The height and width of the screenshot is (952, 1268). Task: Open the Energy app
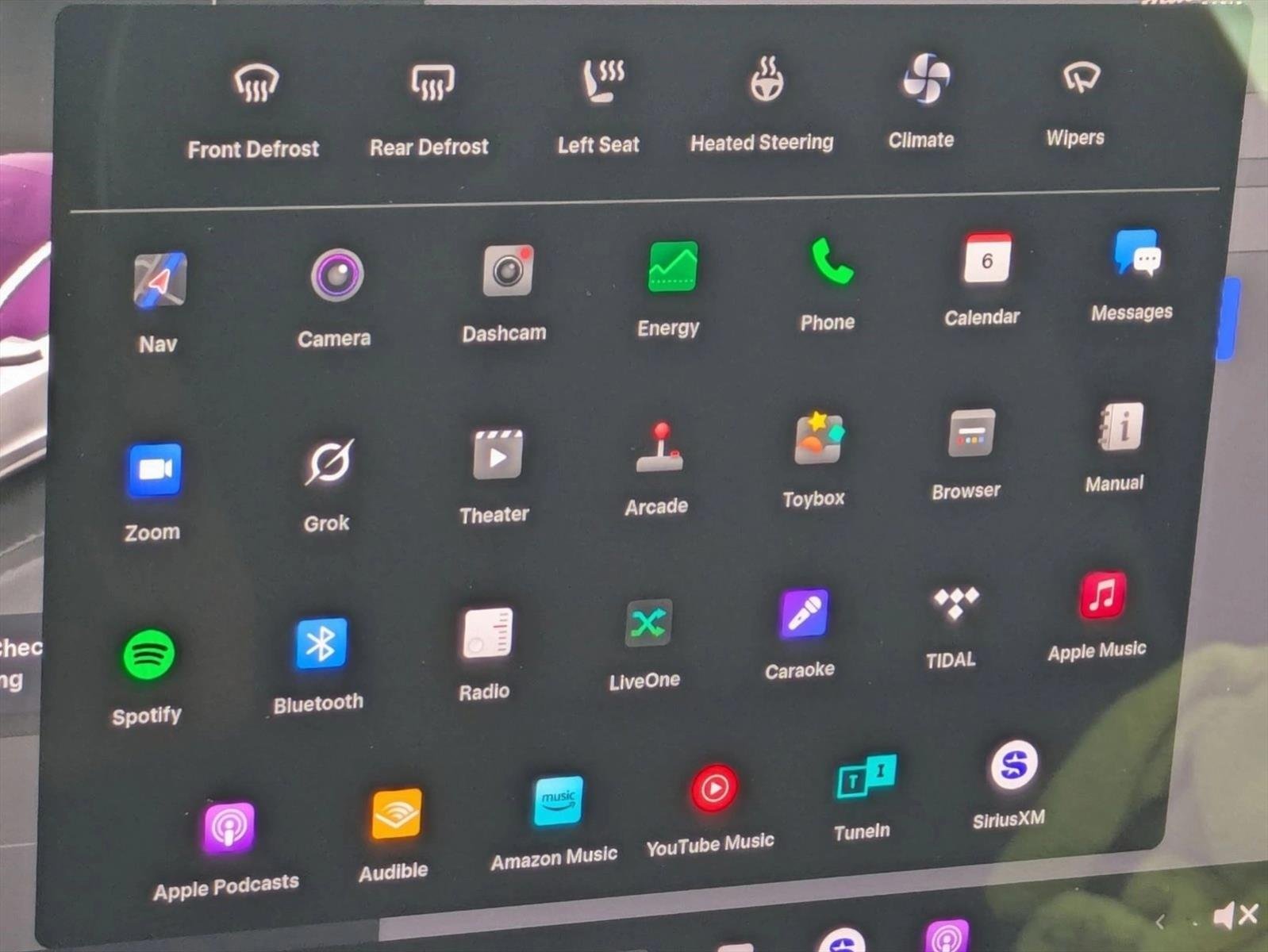pyautogui.click(x=672, y=267)
